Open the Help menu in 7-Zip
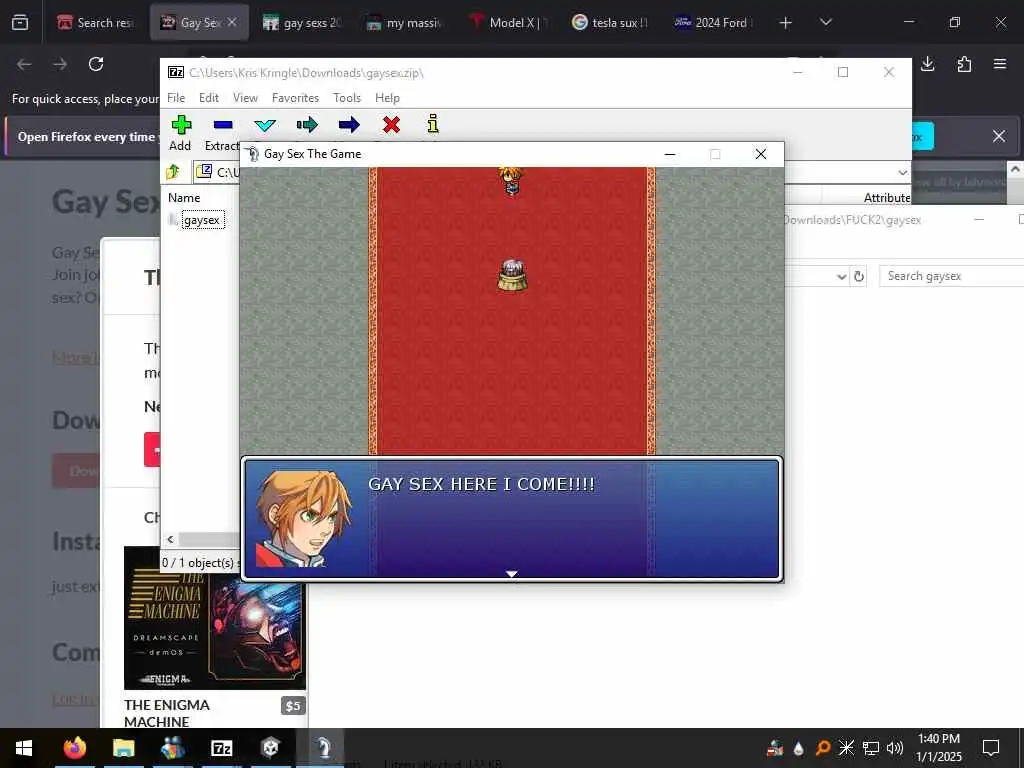Screen dimensions: 1024x768 point(387,98)
